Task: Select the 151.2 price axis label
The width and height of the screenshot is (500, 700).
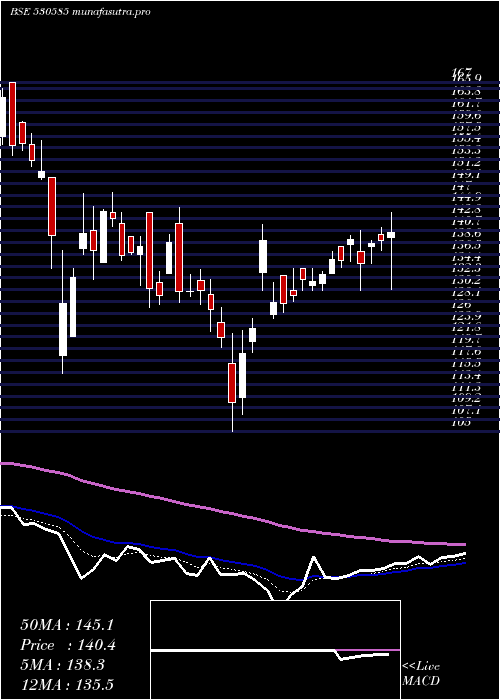Action: click(466, 163)
